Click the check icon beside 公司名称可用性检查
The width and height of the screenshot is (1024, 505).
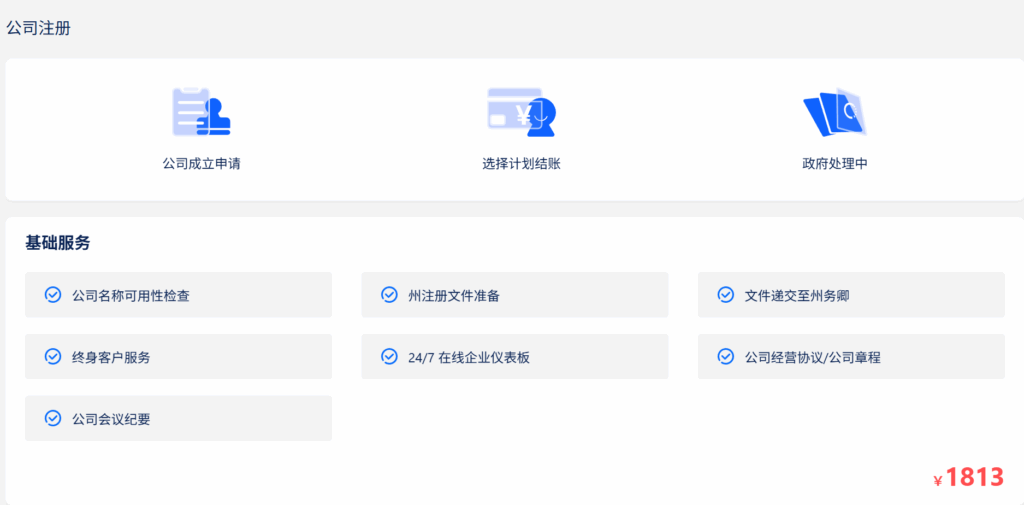[52, 295]
